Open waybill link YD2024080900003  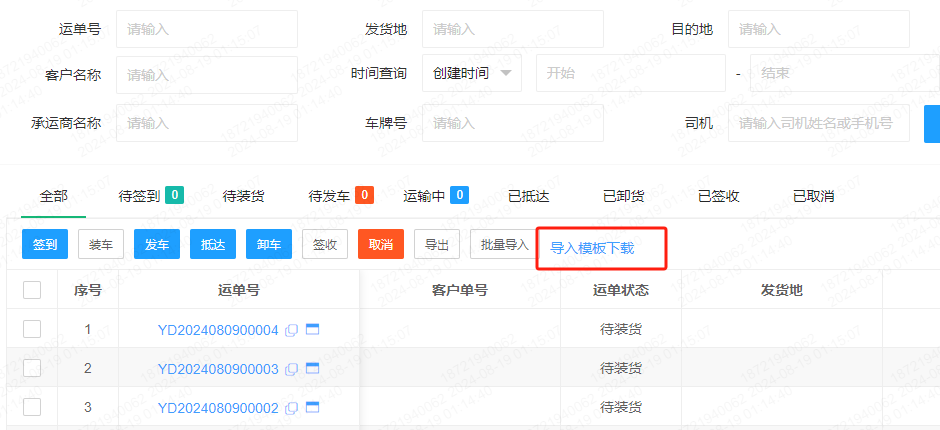click(218, 369)
